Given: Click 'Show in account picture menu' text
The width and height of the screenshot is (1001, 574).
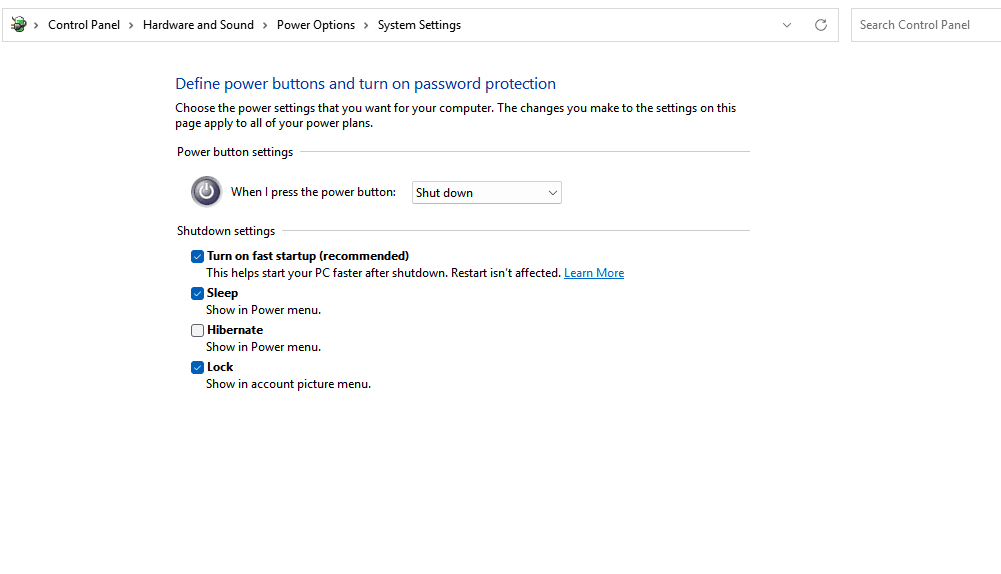Looking at the screenshot, I should (x=288, y=384).
